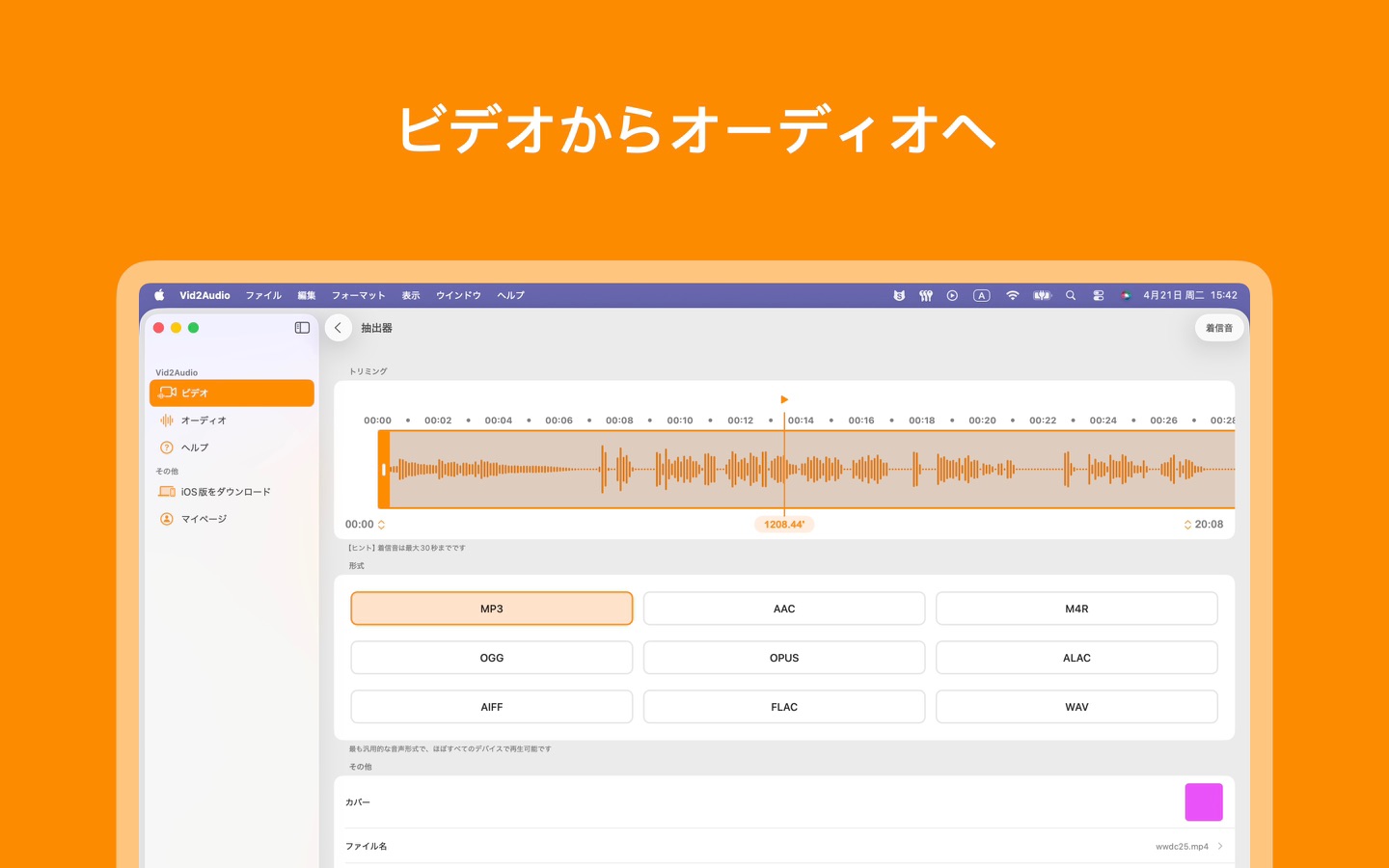The image size is (1389, 868).
Task: Select the WAV format
Action: pyautogui.click(x=1076, y=707)
